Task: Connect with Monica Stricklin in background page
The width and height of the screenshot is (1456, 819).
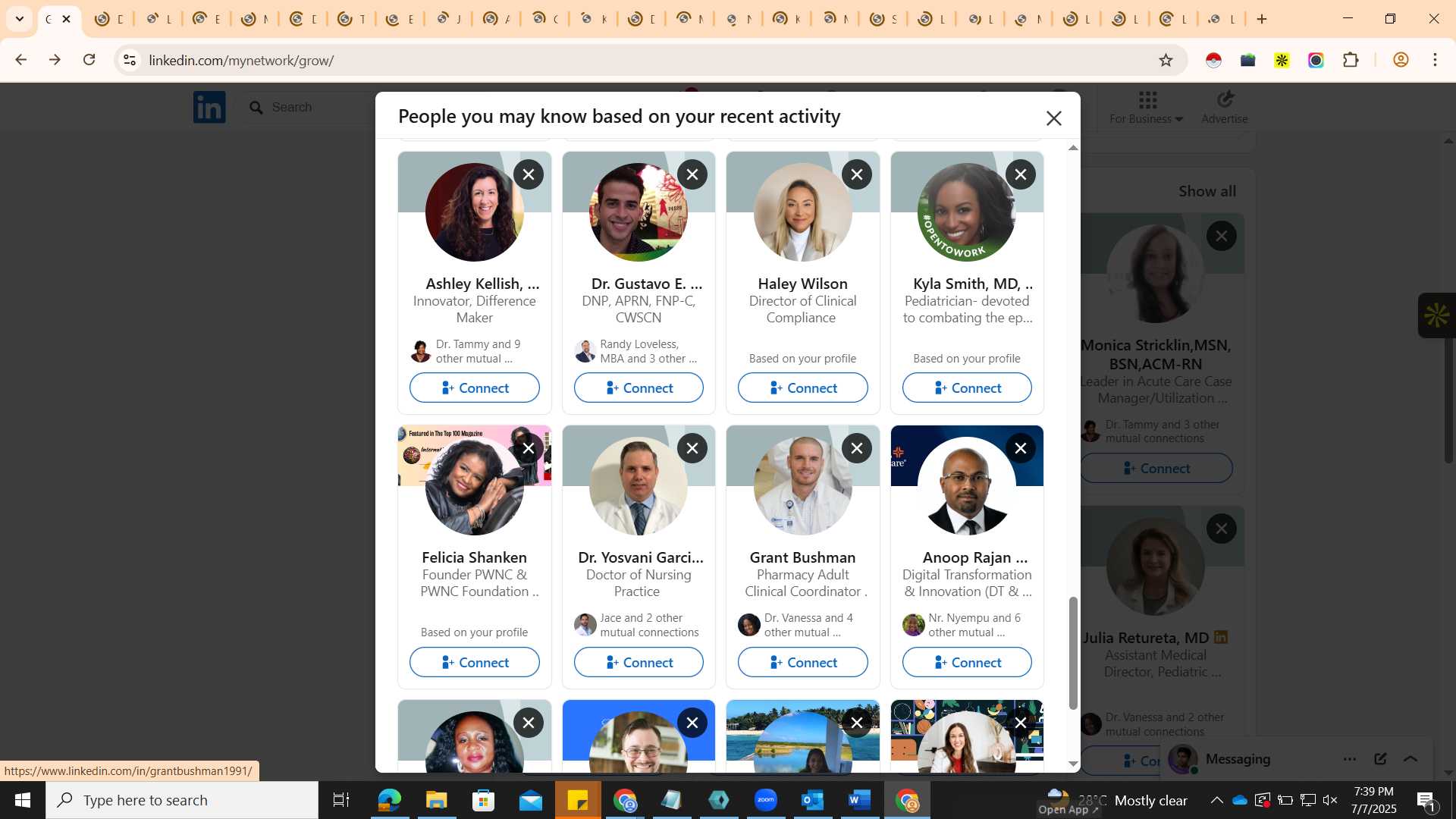Action: (1156, 468)
